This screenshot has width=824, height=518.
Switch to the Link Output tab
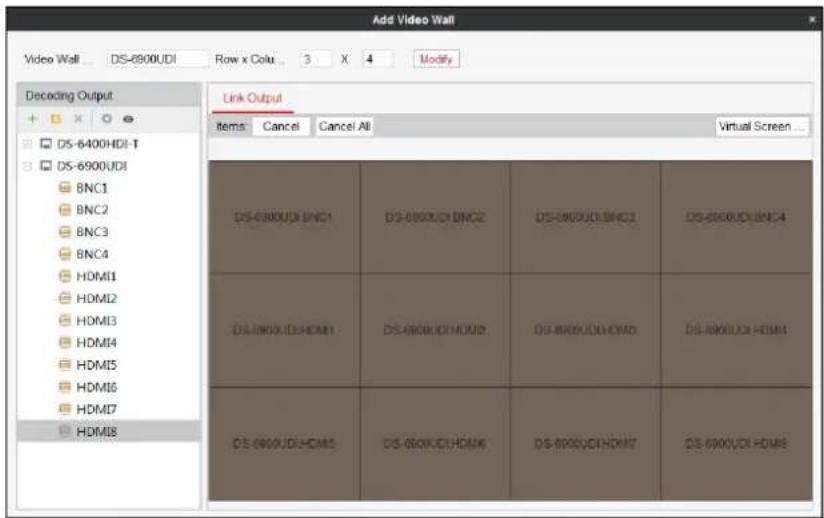253,98
